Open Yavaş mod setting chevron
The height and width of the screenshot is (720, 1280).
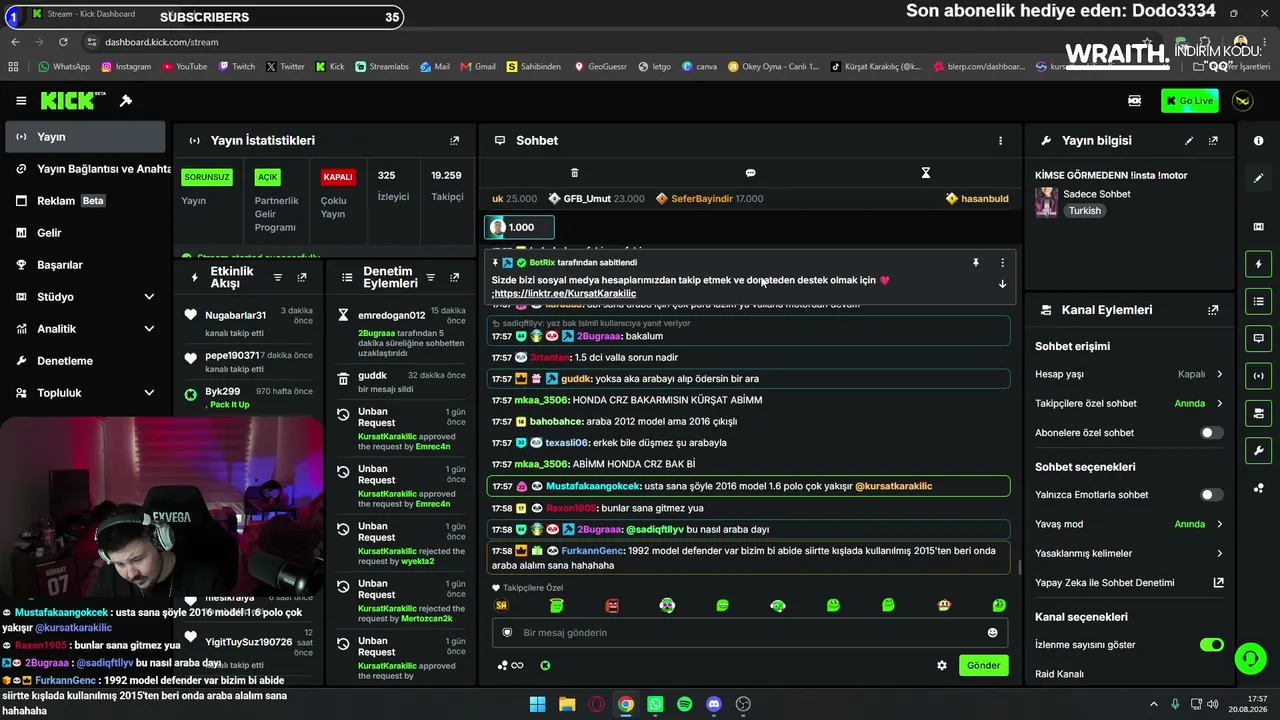[1219, 524]
